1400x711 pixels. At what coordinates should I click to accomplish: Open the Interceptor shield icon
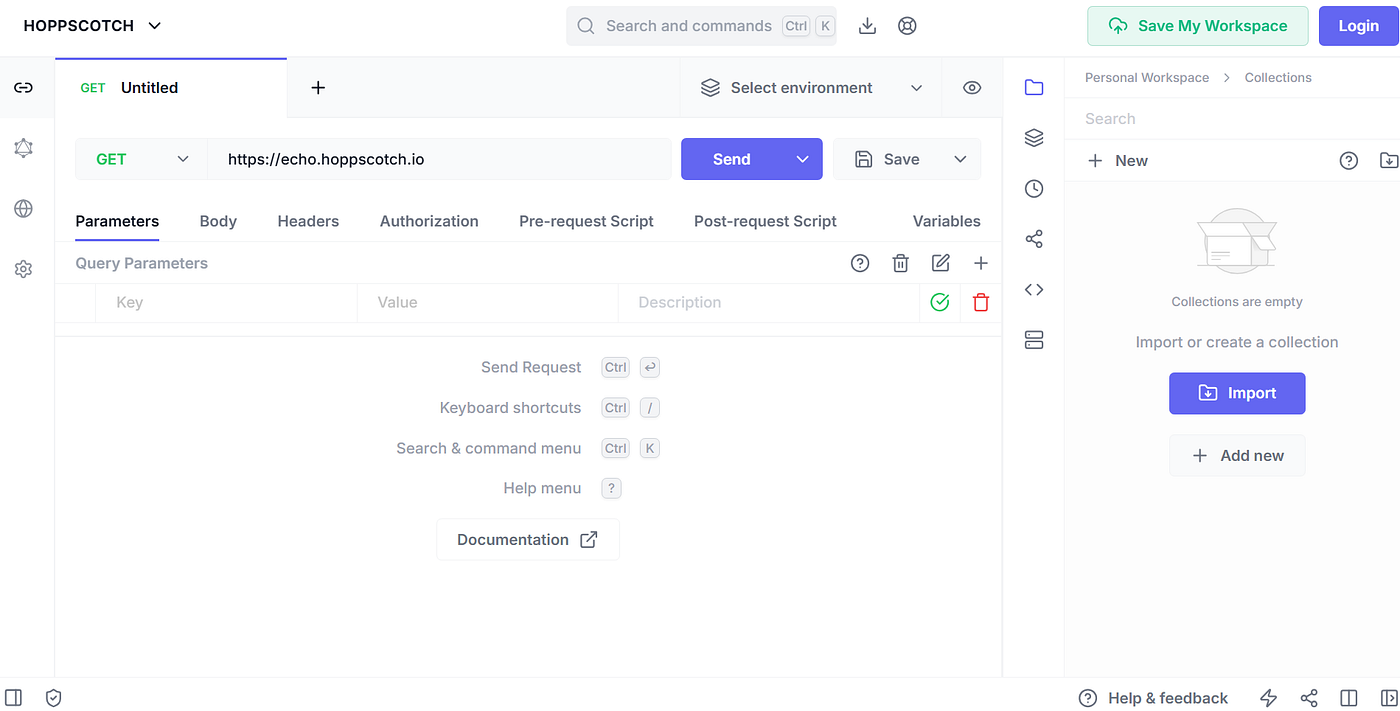click(54, 698)
